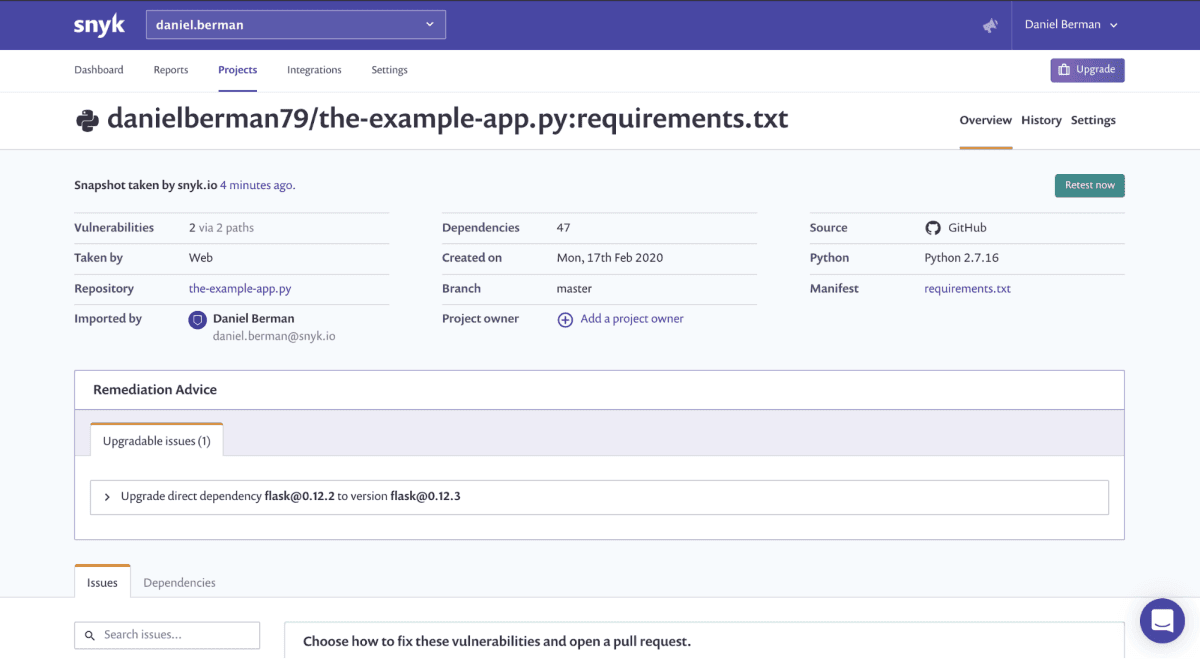Click the 2 via 2 paths value

[221, 228]
